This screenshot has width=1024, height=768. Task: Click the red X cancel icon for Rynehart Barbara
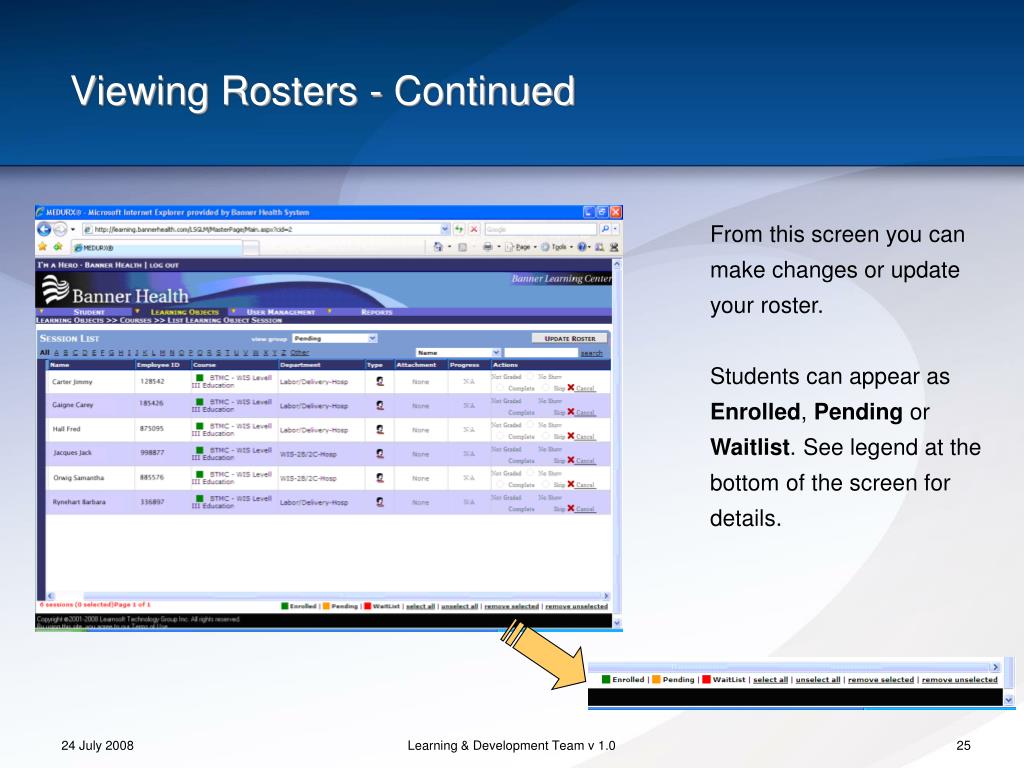(x=571, y=509)
